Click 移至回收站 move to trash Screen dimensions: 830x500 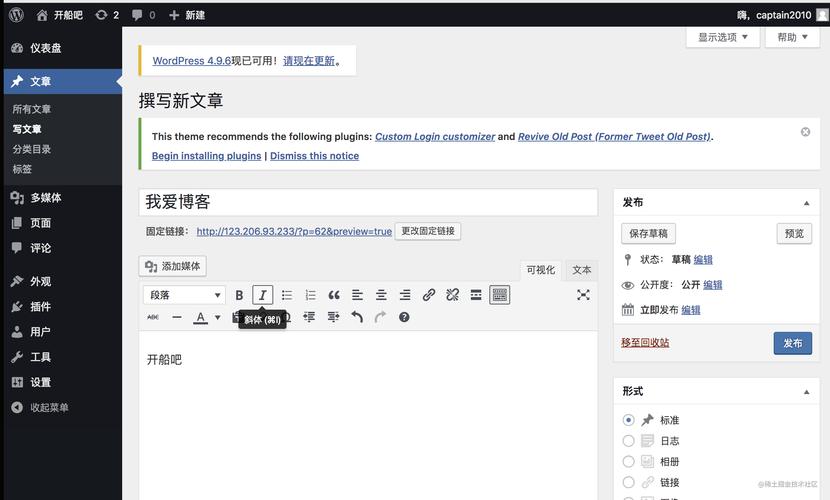pyautogui.click(x=645, y=343)
